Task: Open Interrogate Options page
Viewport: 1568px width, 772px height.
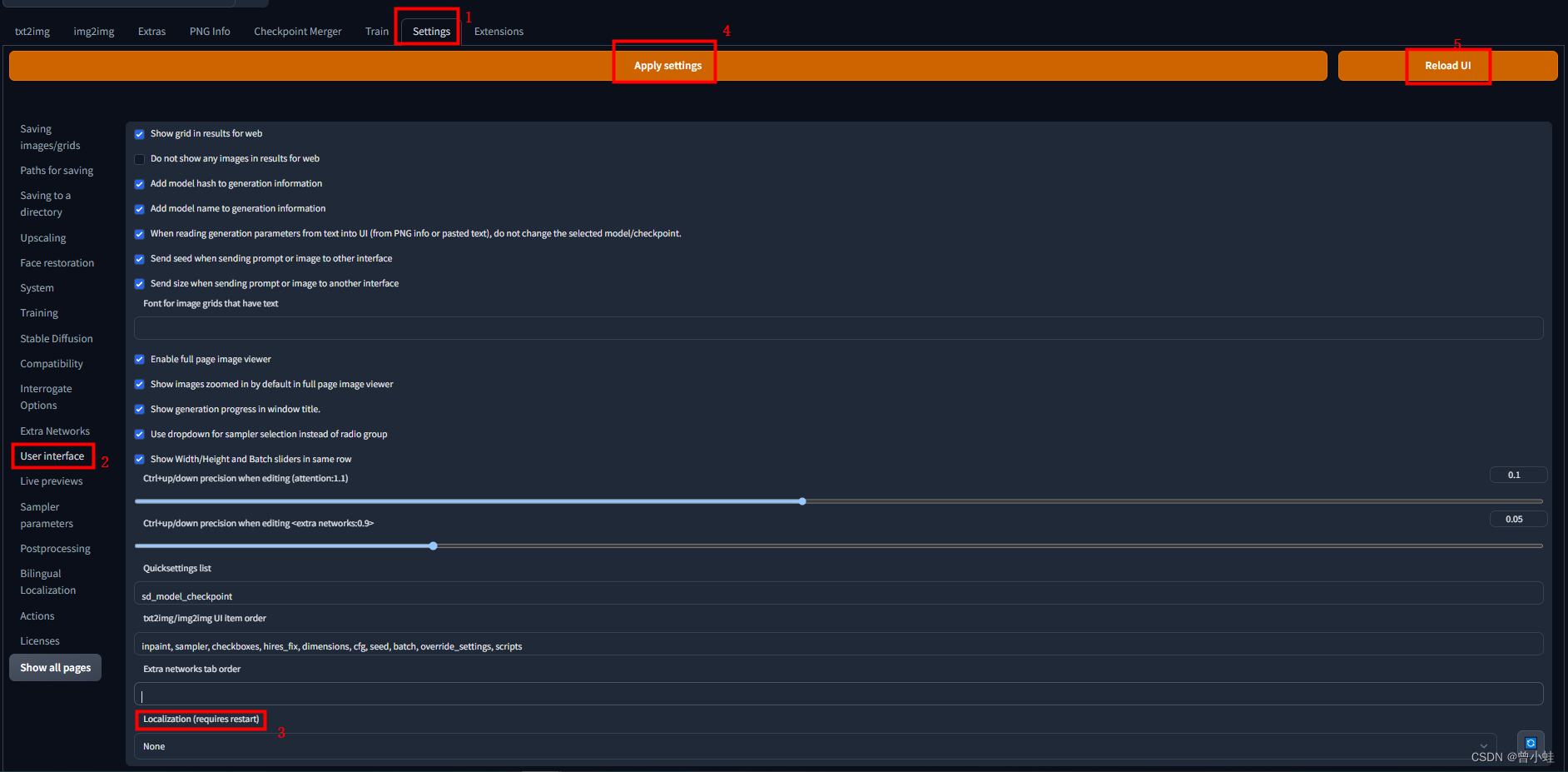Action: pos(46,397)
